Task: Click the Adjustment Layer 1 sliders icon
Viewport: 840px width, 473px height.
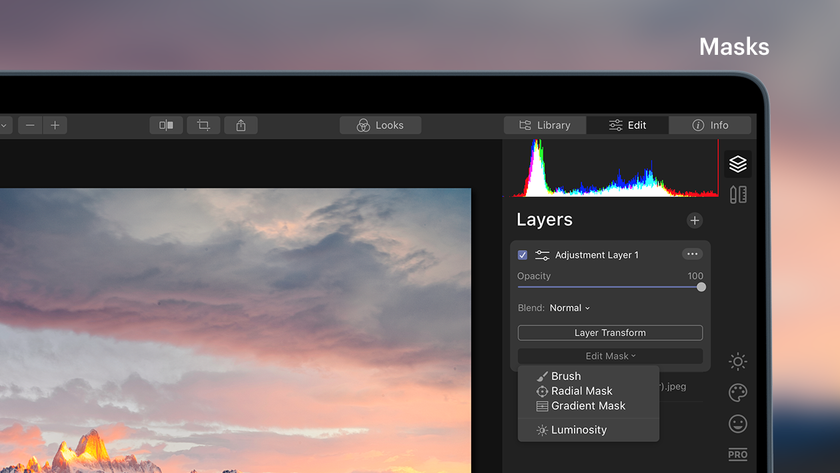Action: coord(542,255)
